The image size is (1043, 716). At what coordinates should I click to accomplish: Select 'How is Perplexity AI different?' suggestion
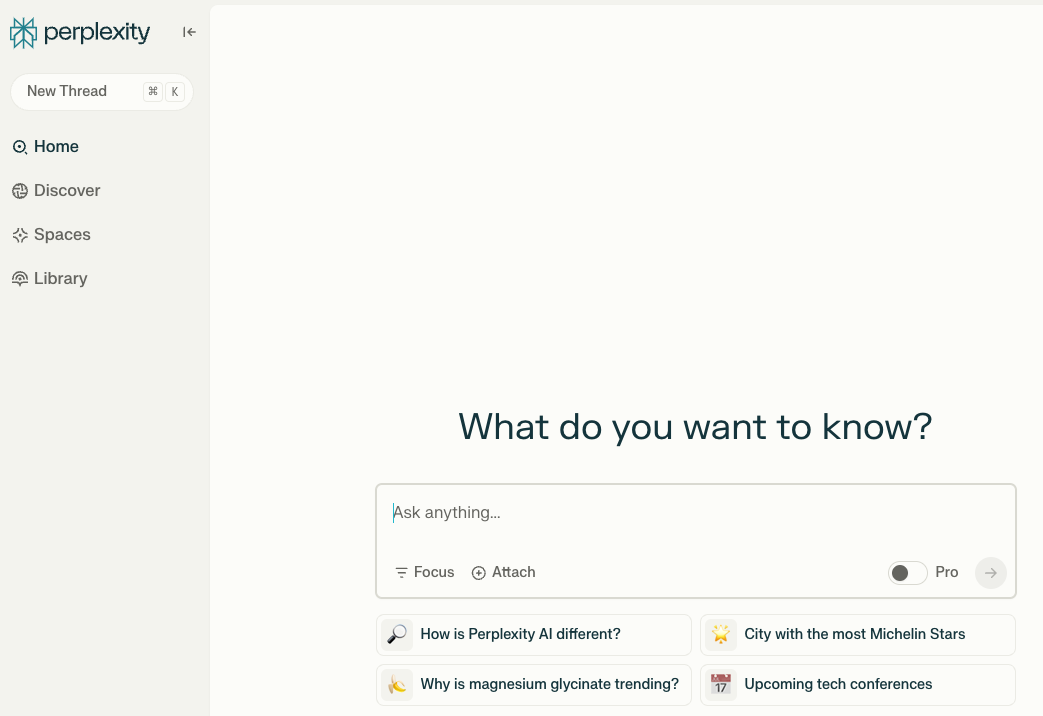pos(533,634)
